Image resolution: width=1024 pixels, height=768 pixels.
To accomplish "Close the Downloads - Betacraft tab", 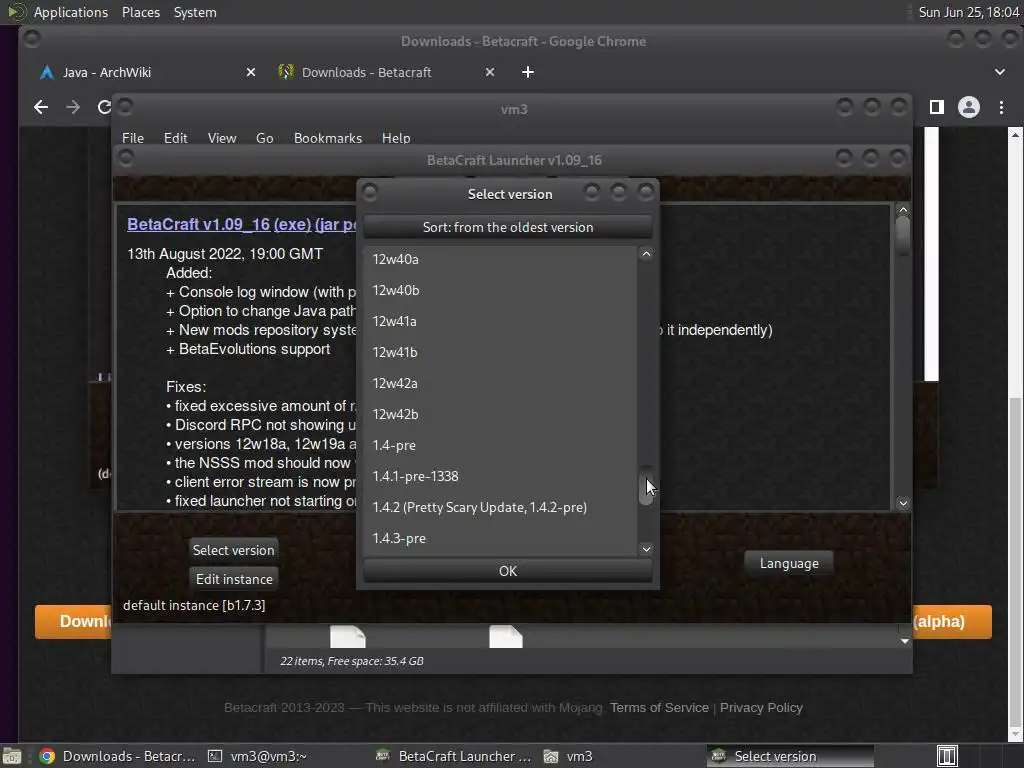I will (x=490, y=72).
